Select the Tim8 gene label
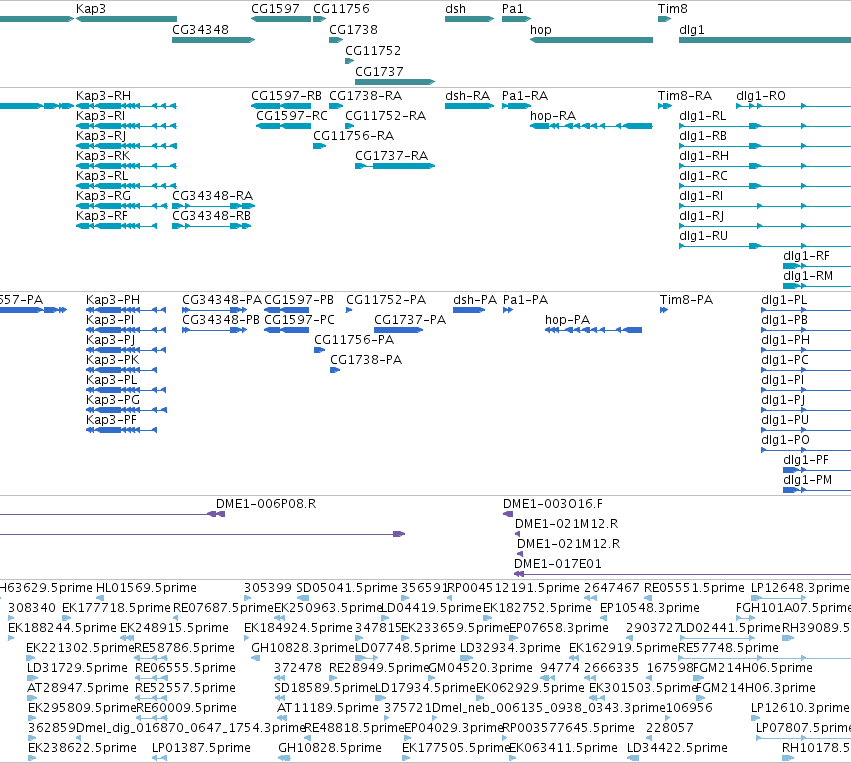Screen dimensions: 851x763 click(x=673, y=9)
